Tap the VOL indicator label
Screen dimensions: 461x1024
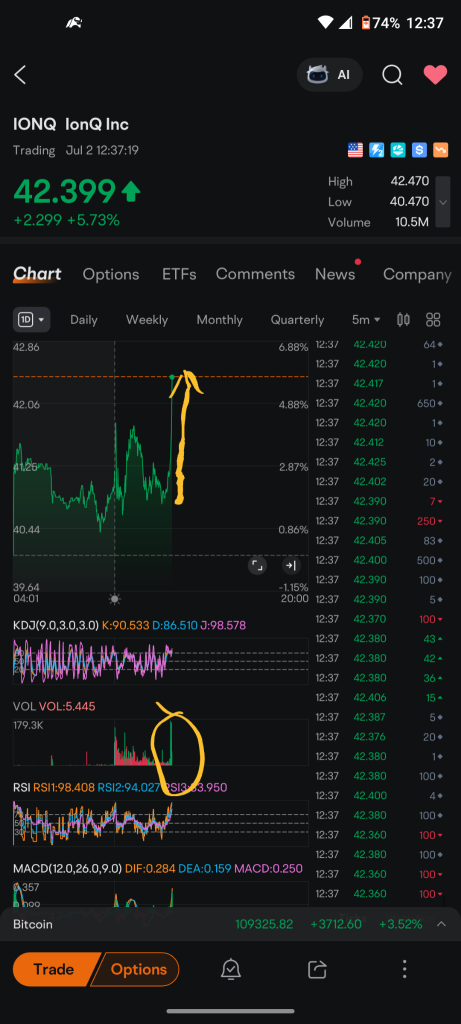(24, 707)
